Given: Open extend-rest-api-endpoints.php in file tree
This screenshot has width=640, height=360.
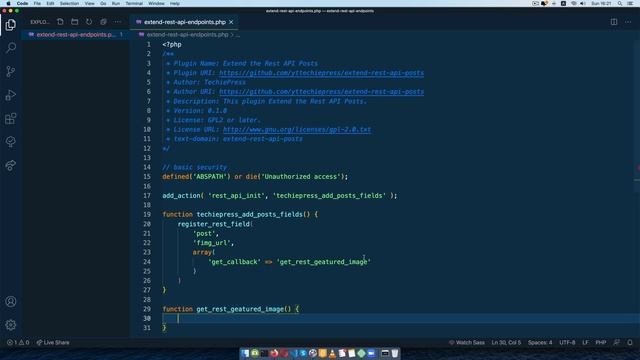Looking at the screenshot, I should point(76,35).
